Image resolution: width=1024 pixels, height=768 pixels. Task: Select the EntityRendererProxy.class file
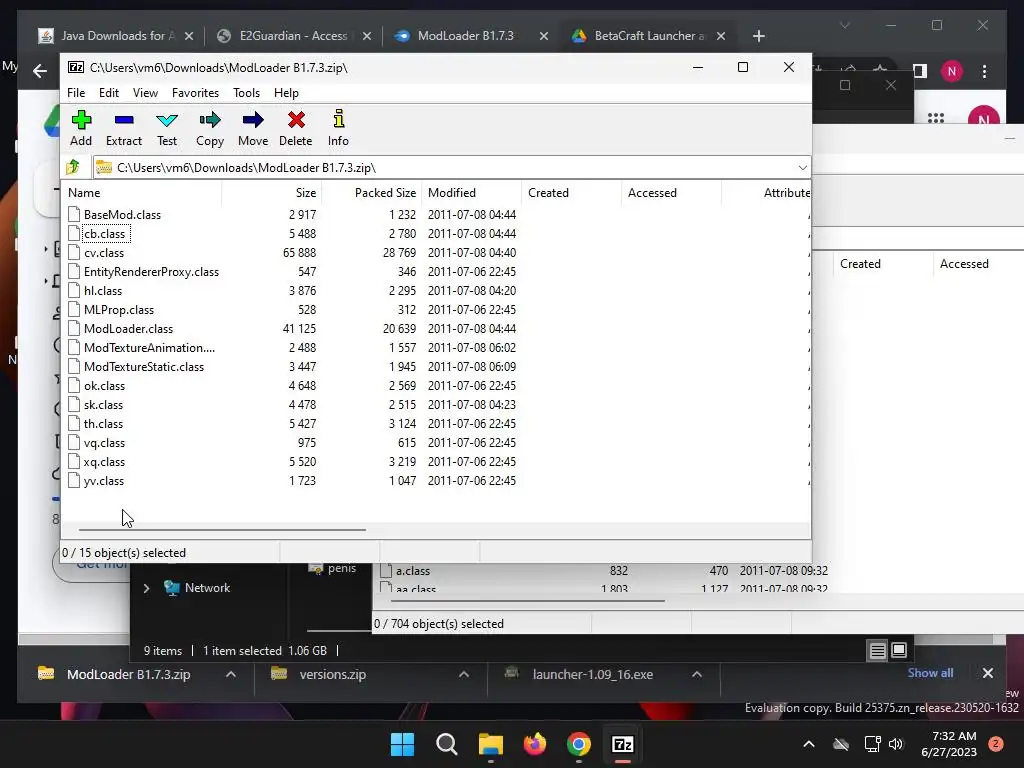tap(152, 271)
